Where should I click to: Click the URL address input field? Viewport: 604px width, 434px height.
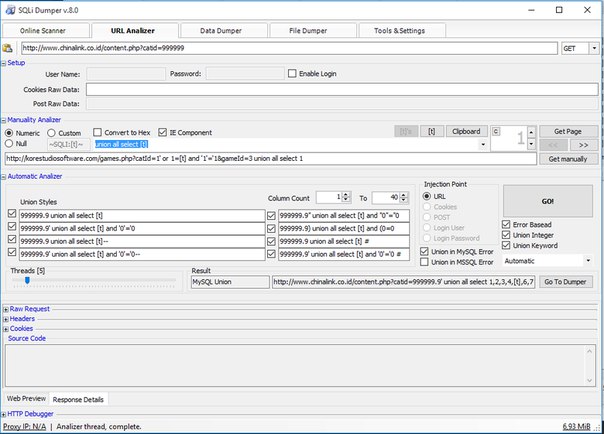tap(289, 48)
